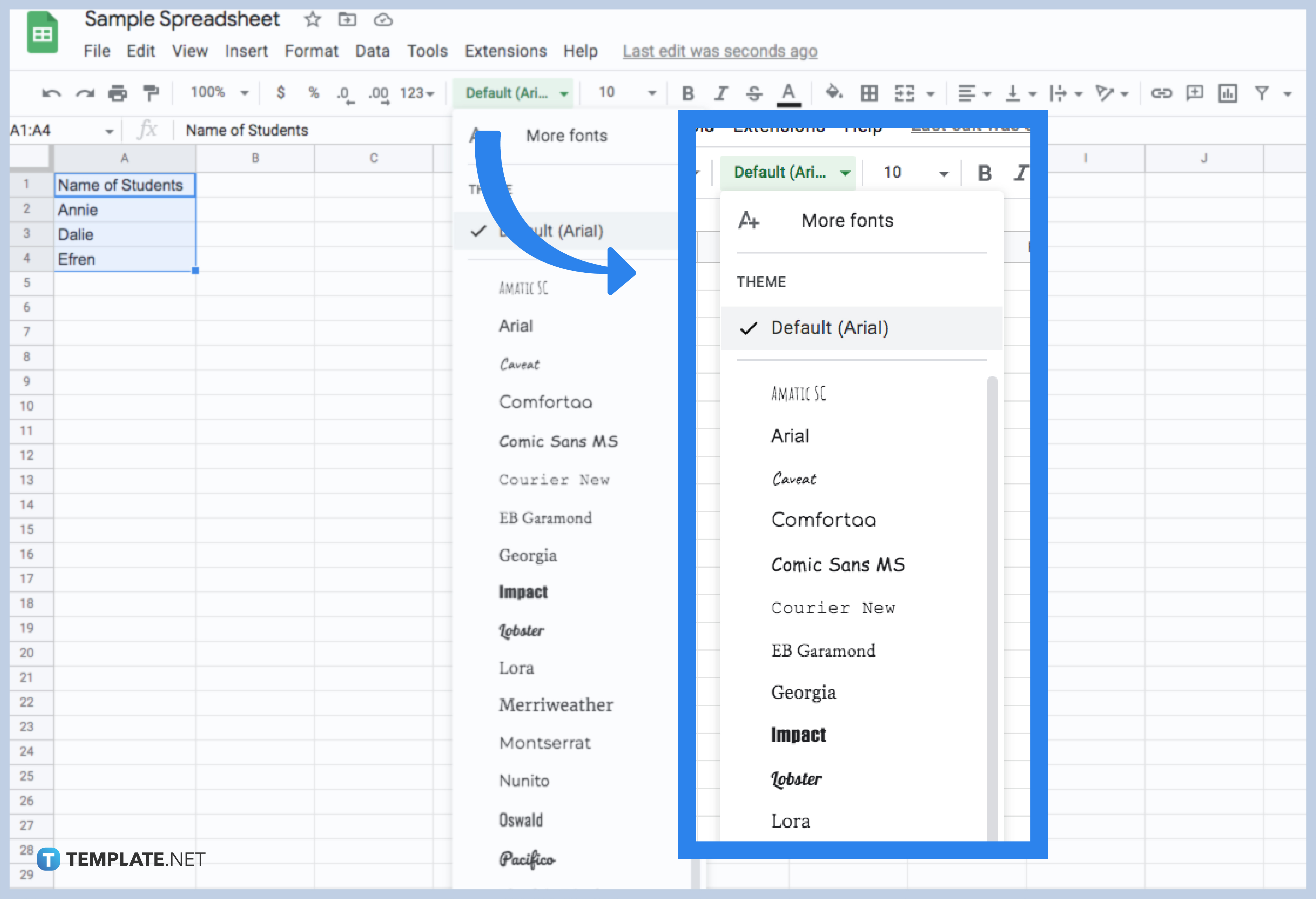Open the text rotation dropdown
This screenshot has height=899, width=1316.
pyautogui.click(x=1112, y=93)
